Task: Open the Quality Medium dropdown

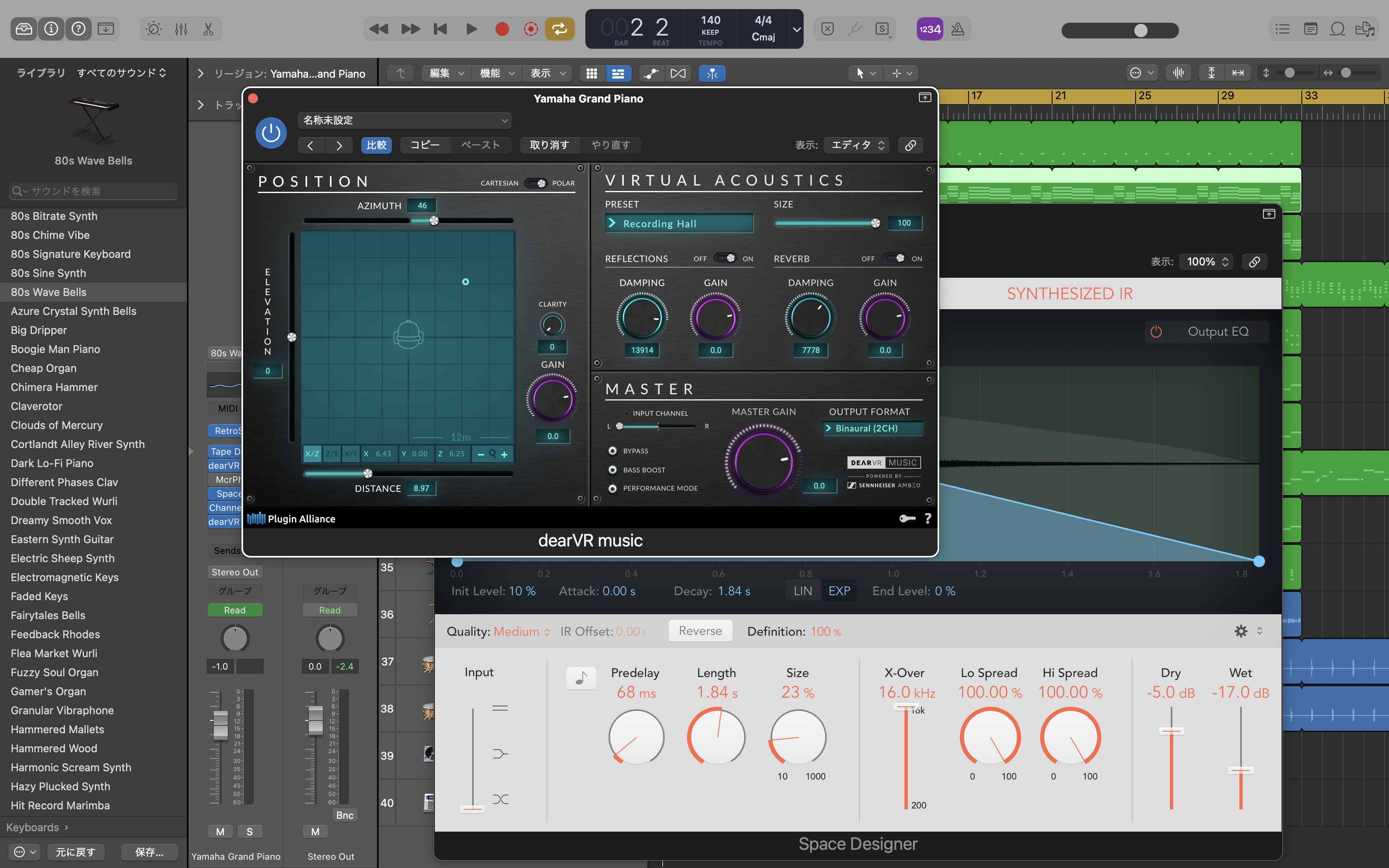Action: tap(521, 632)
